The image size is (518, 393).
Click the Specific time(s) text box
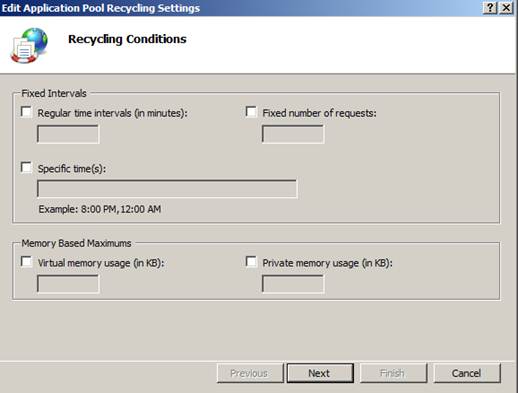167,189
